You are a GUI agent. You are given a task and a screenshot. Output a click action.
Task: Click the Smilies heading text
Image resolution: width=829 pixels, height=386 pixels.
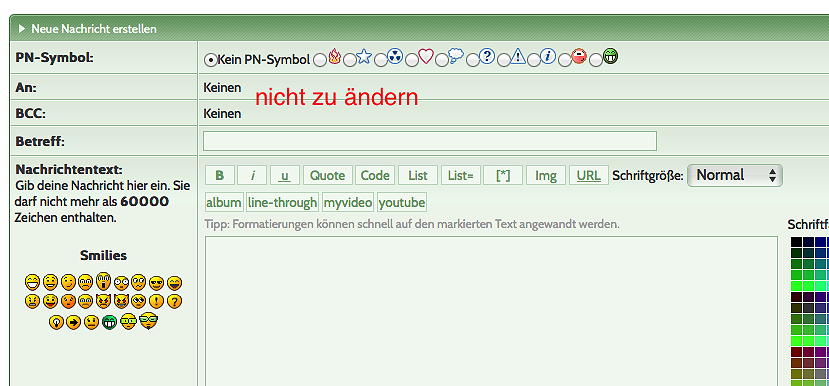(x=104, y=255)
